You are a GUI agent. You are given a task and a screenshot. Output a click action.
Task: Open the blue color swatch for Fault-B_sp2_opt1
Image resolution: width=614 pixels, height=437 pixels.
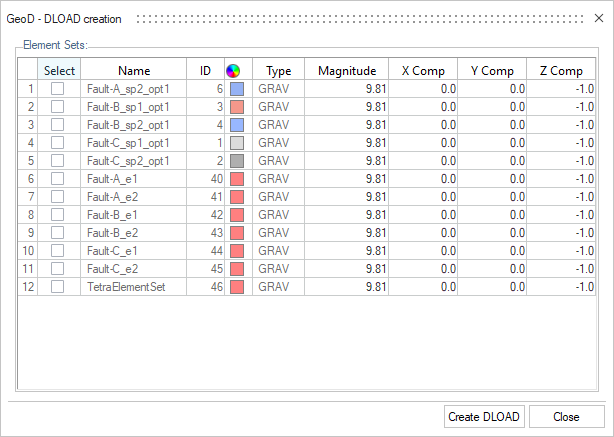point(237,125)
